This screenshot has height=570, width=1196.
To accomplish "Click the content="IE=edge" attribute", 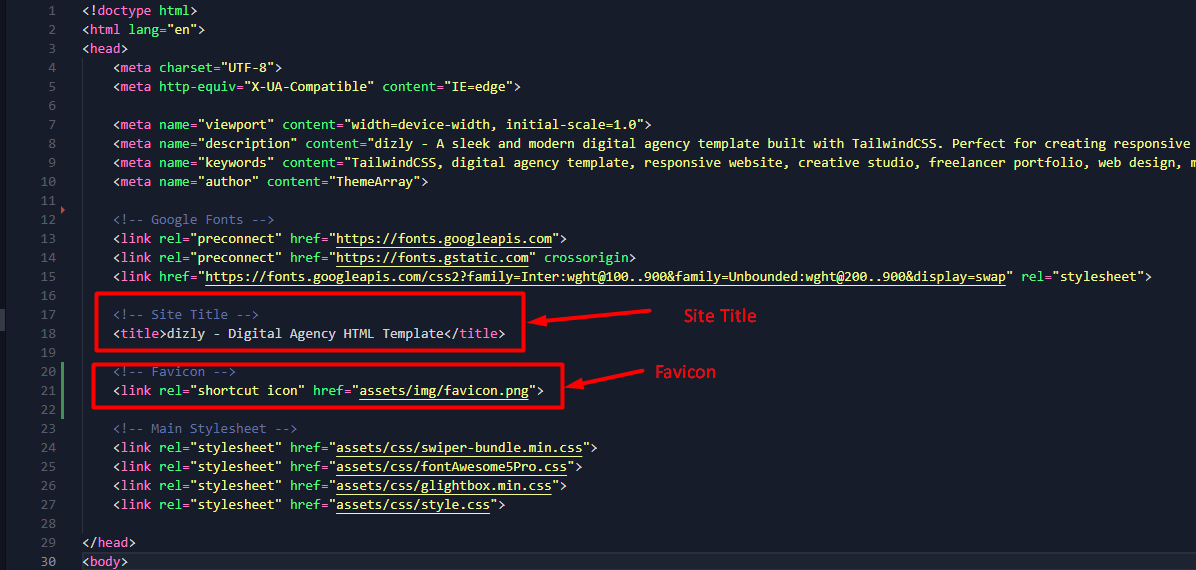I will pyautogui.click(x=448, y=87).
